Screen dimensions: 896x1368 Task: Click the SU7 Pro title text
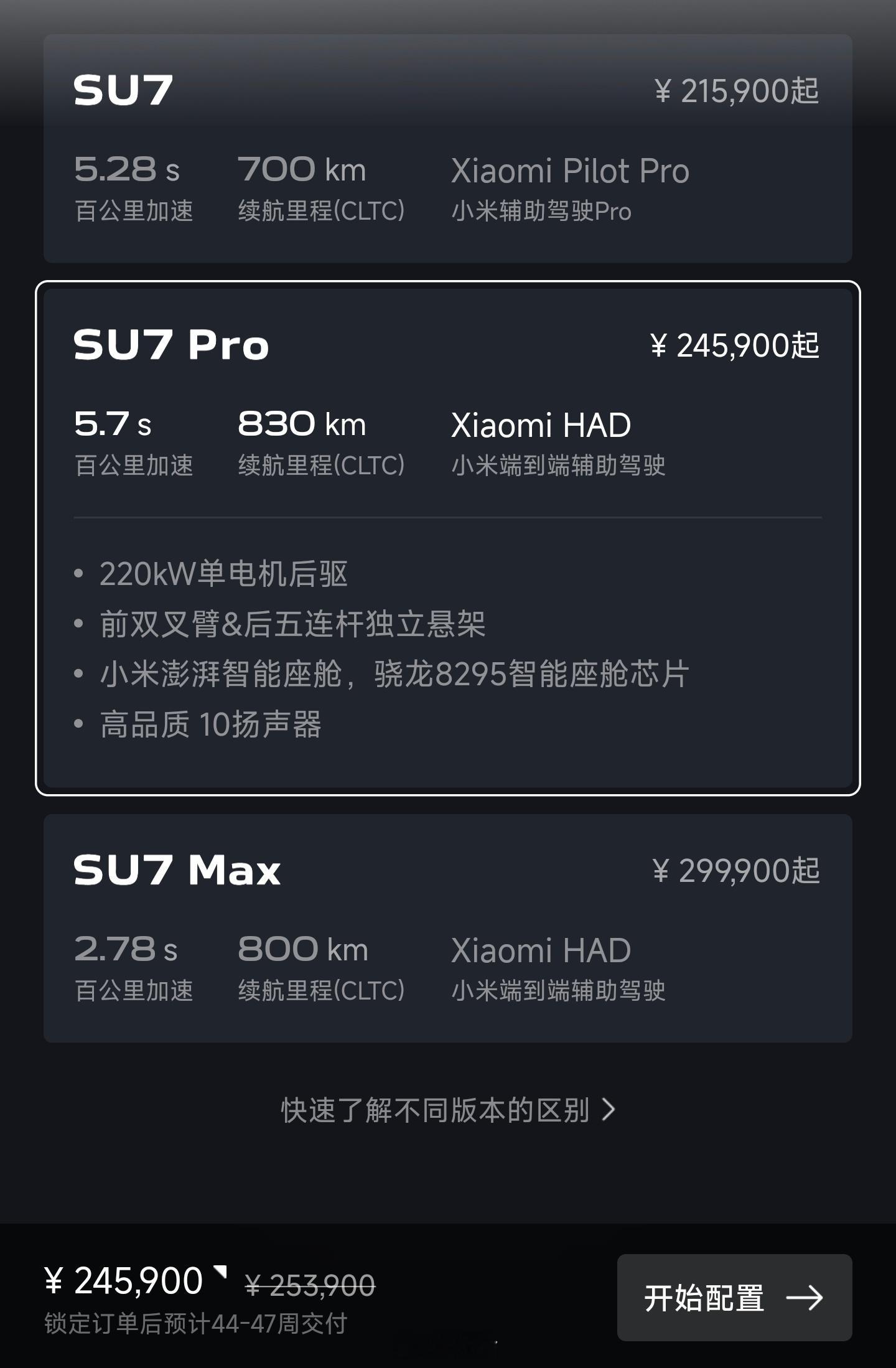171,344
